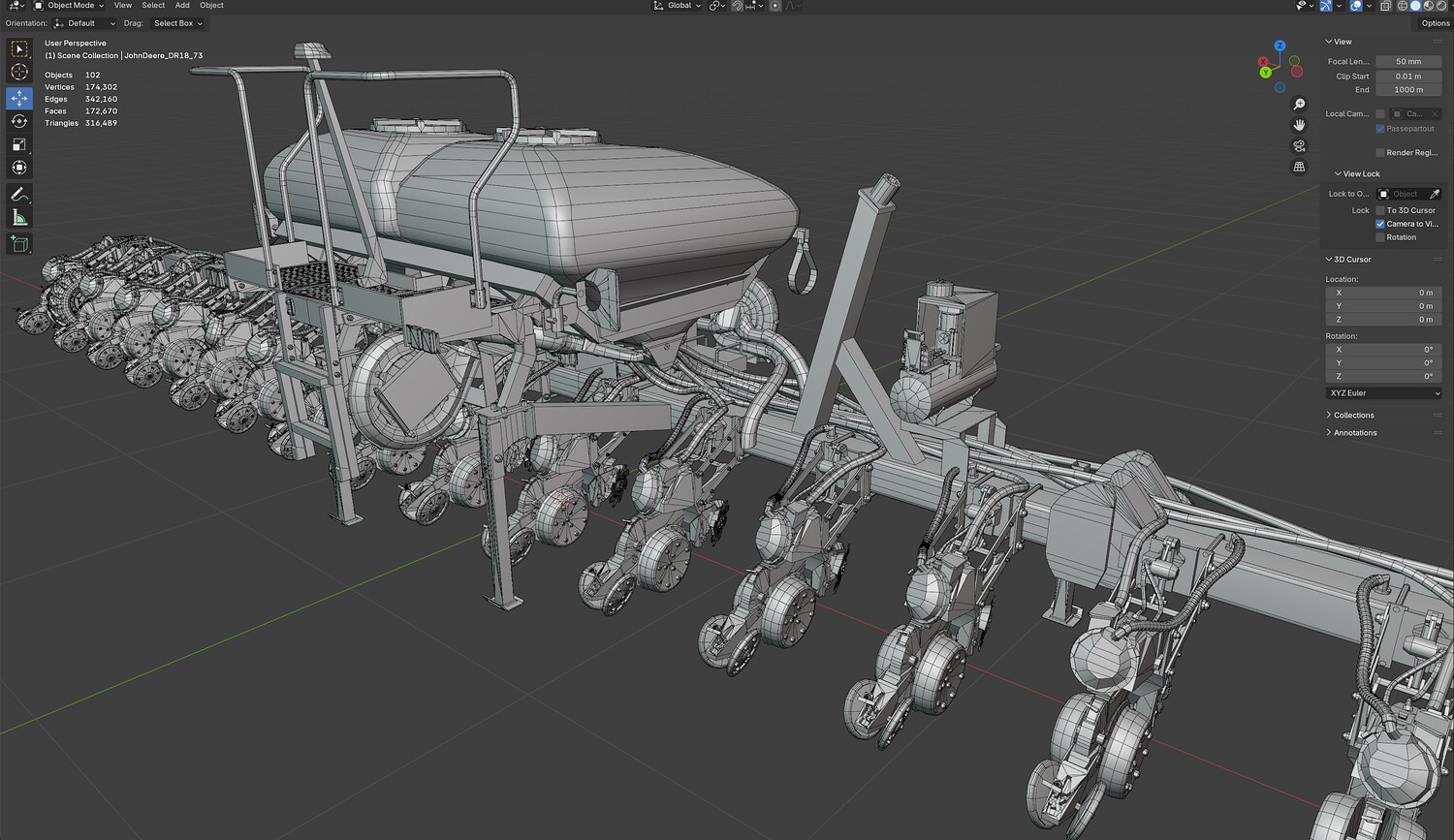Open the Drag Select Box dropdown

coord(177,23)
